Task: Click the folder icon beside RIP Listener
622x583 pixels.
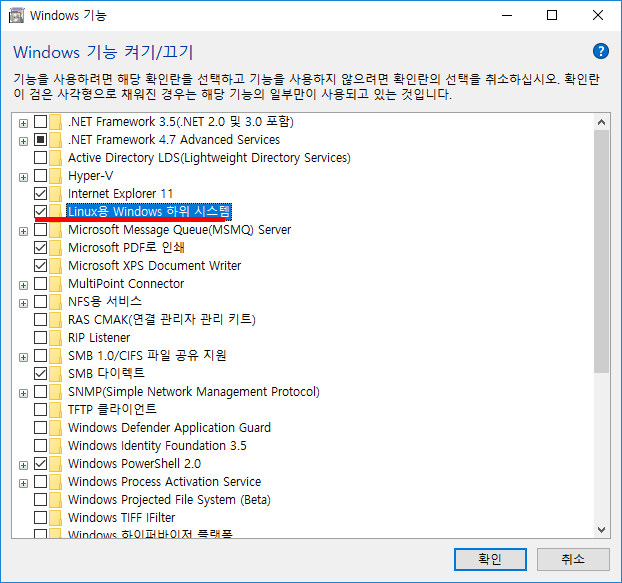Action: 56,338
